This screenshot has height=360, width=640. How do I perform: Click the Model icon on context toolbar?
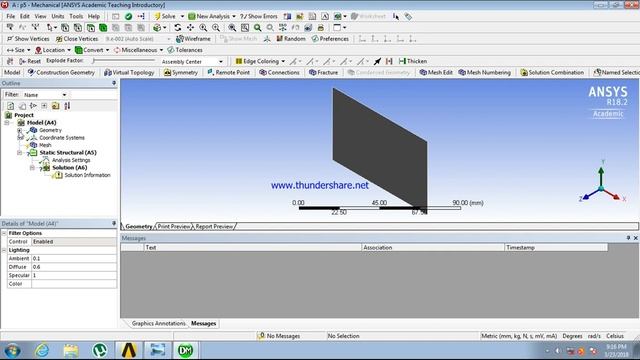(x=12, y=72)
